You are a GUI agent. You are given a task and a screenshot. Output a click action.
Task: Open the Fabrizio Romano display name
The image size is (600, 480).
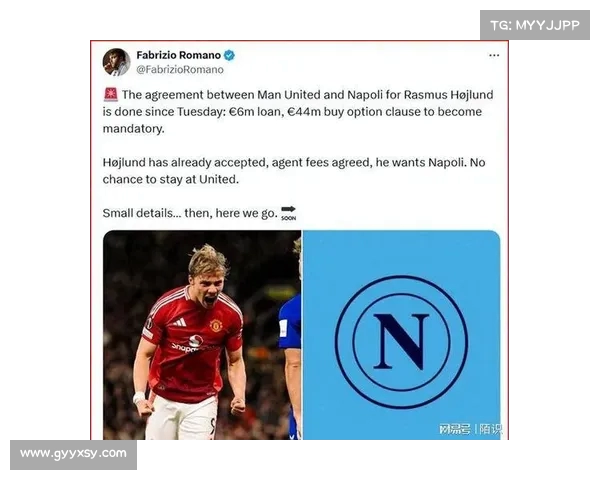tap(178, 55)
